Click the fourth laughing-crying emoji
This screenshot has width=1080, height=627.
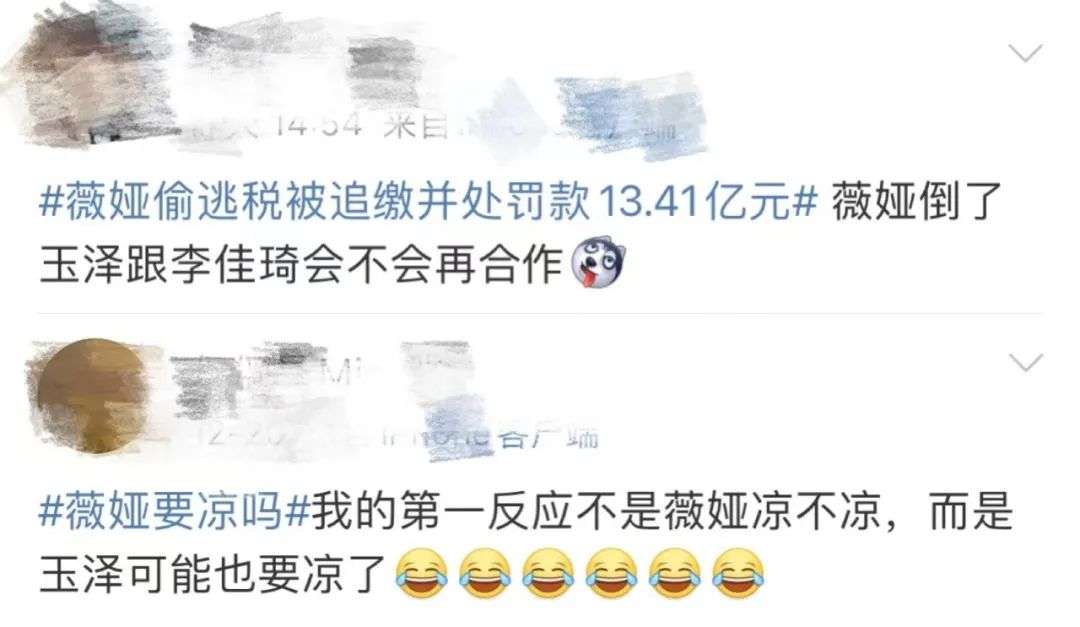pos(612,573)
